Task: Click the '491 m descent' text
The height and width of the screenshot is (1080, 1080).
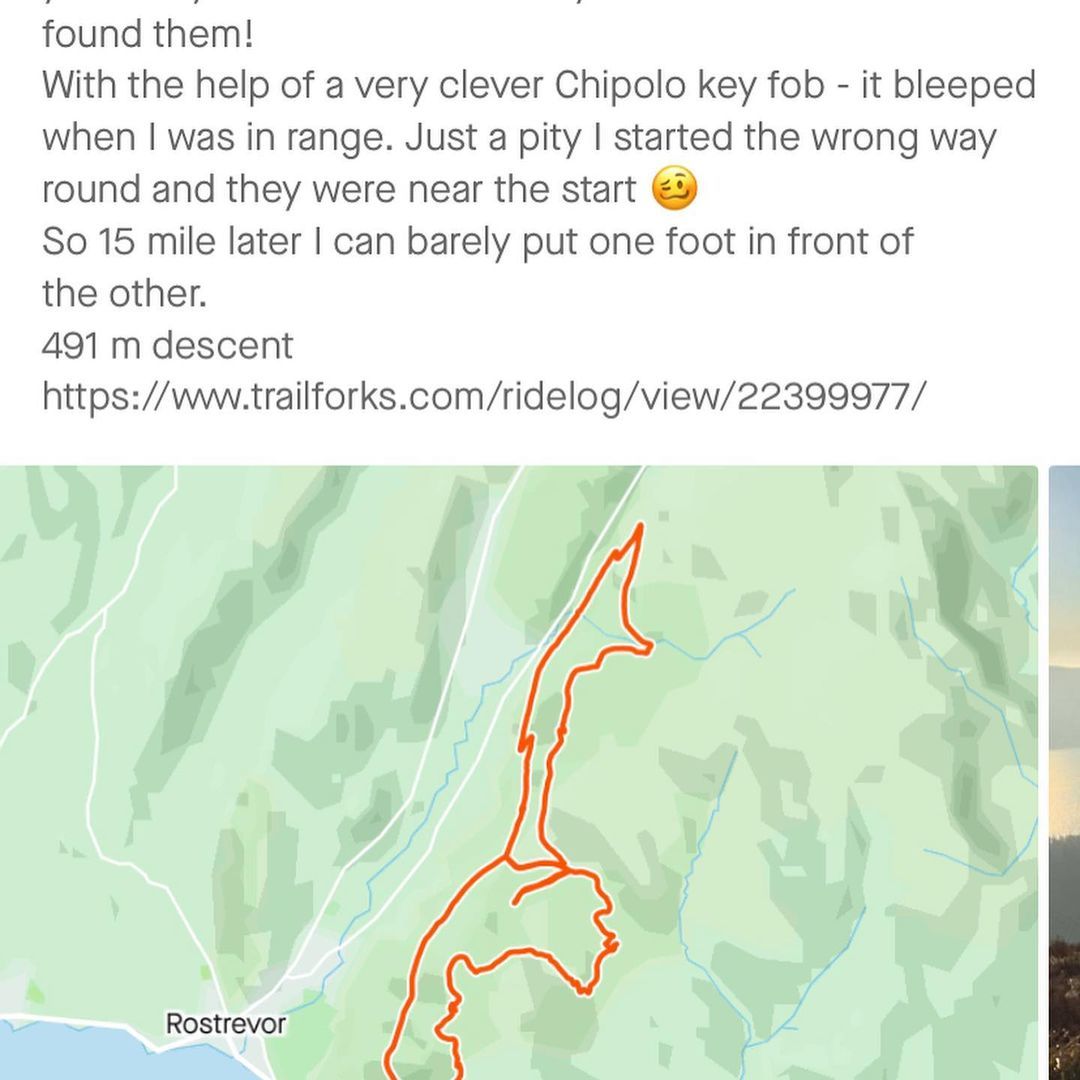Action: click(167, 346)
